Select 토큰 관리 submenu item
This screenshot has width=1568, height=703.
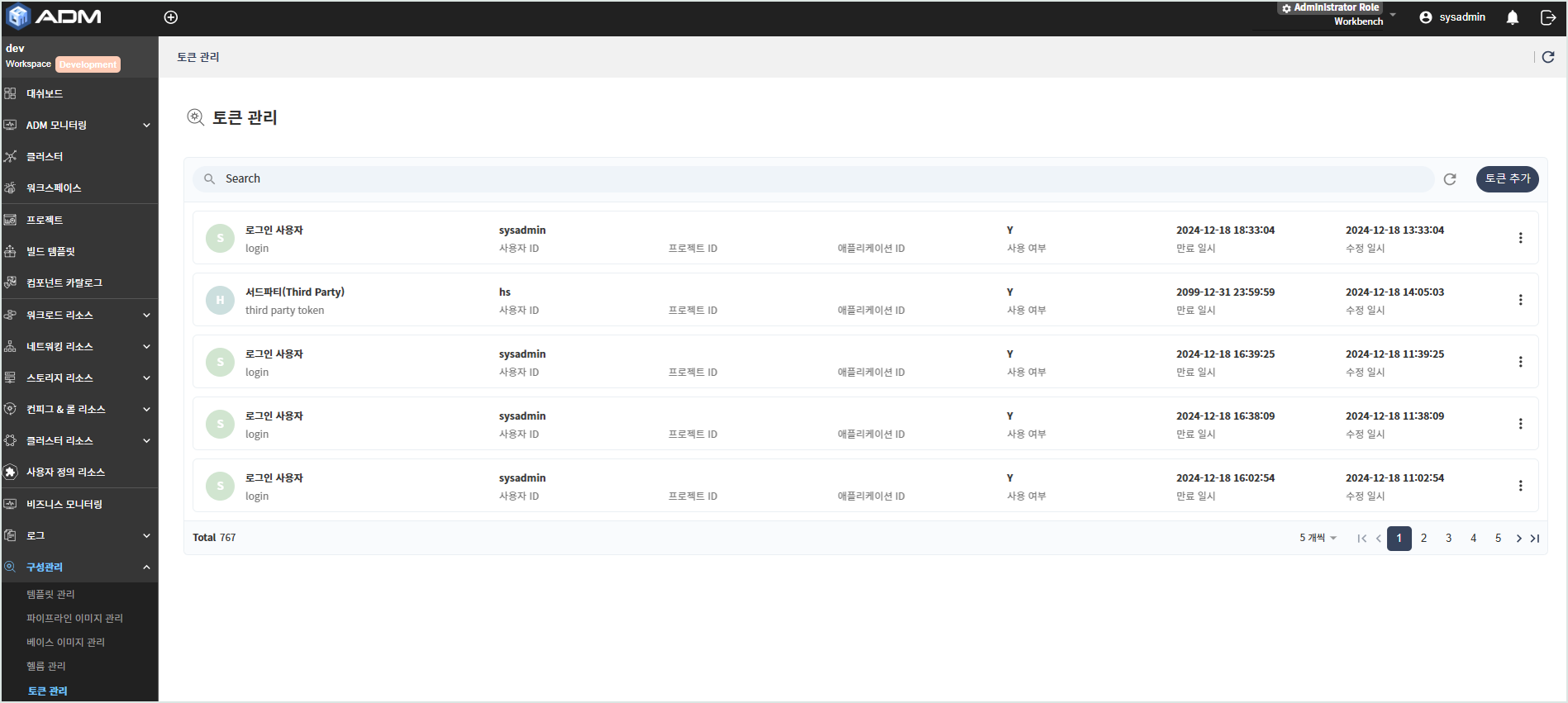pos(48,691)
